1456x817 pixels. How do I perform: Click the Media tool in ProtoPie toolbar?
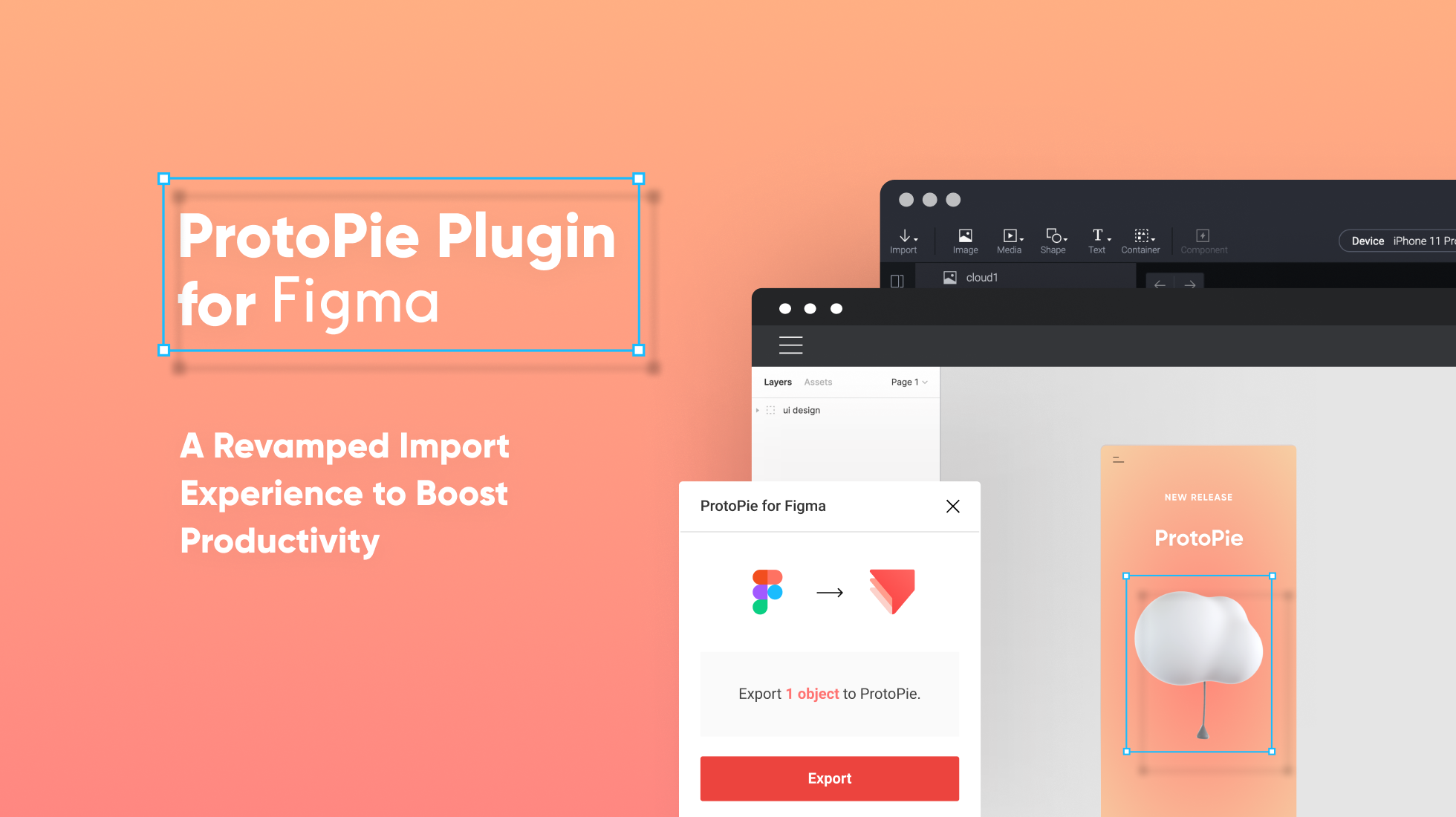(x=1008, y=240)
